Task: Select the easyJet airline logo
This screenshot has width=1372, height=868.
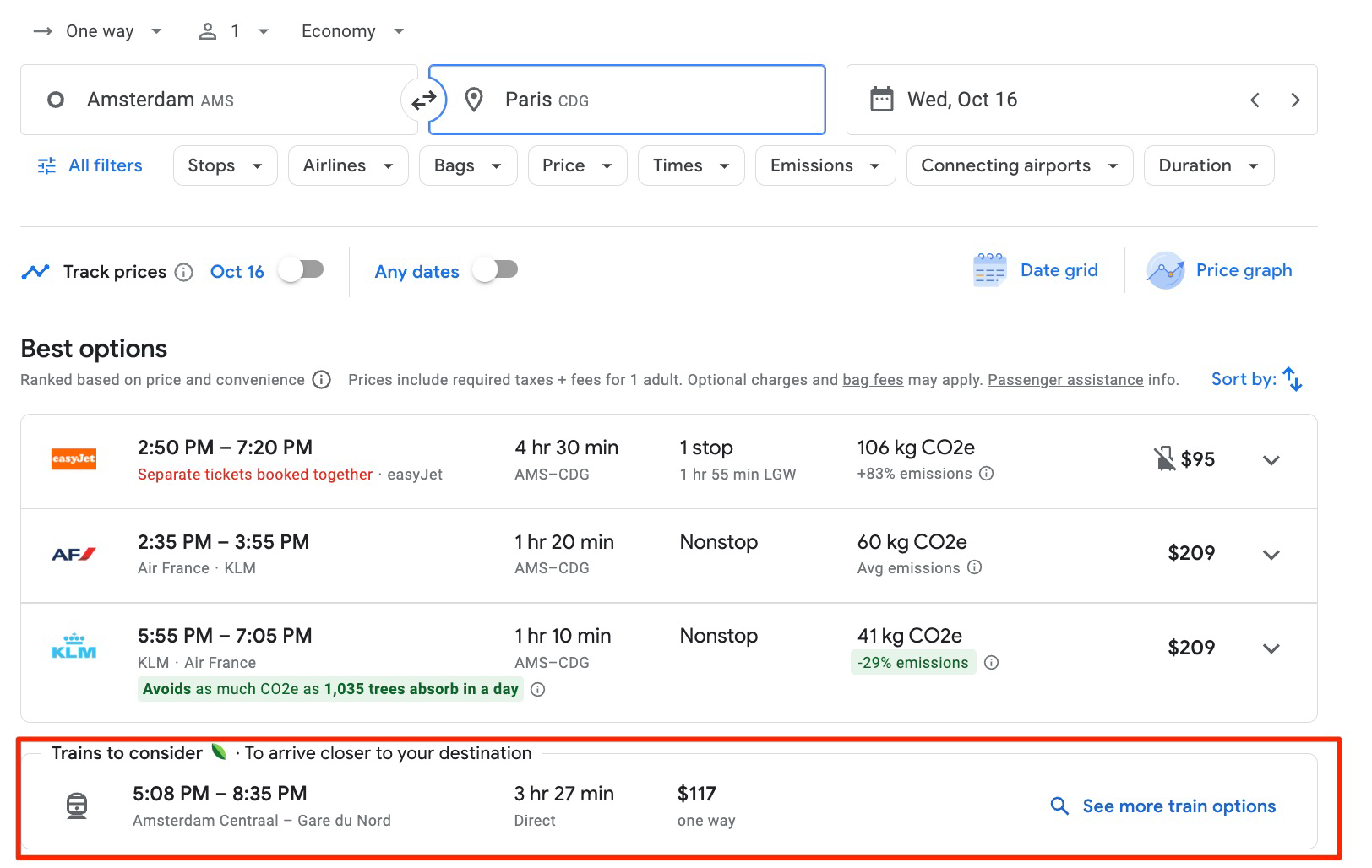Action: [73, 459]
